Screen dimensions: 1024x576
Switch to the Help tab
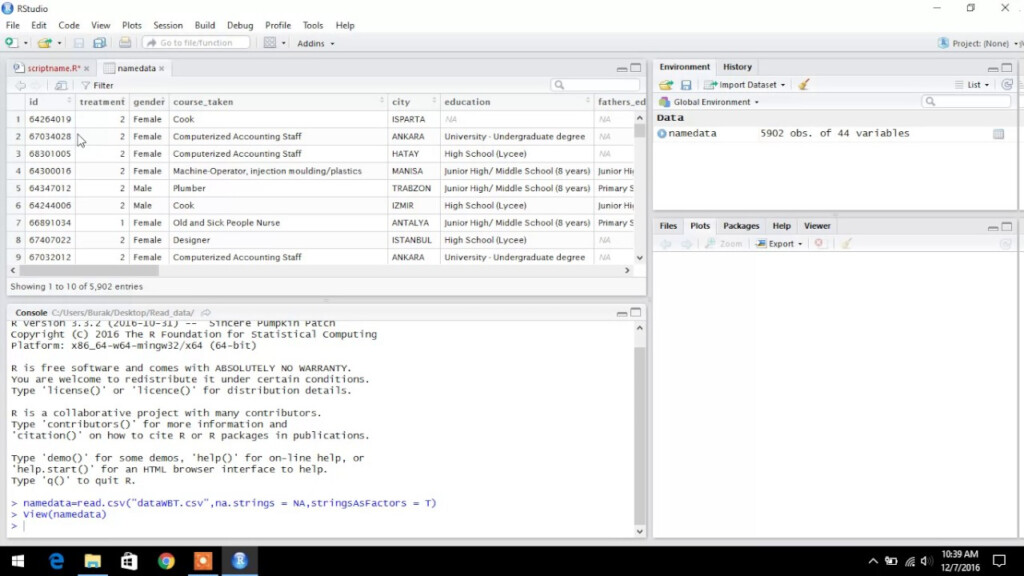(x=782, y=226)
